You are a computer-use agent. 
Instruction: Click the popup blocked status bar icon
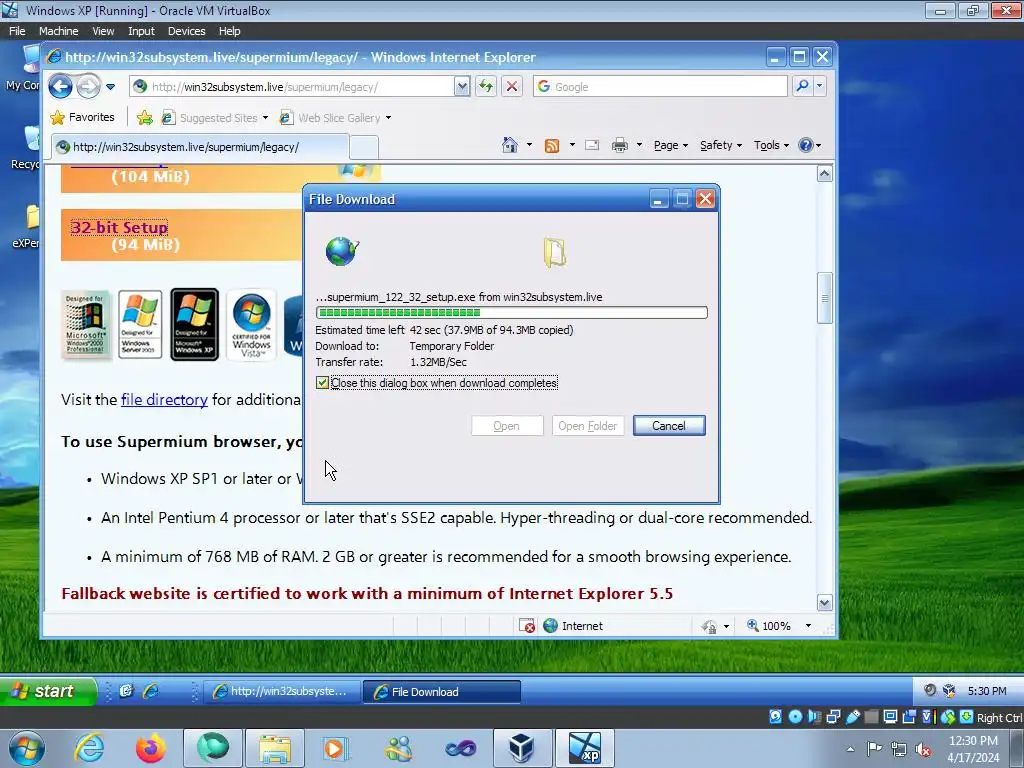pyautogui.click(x=527, y=626)
